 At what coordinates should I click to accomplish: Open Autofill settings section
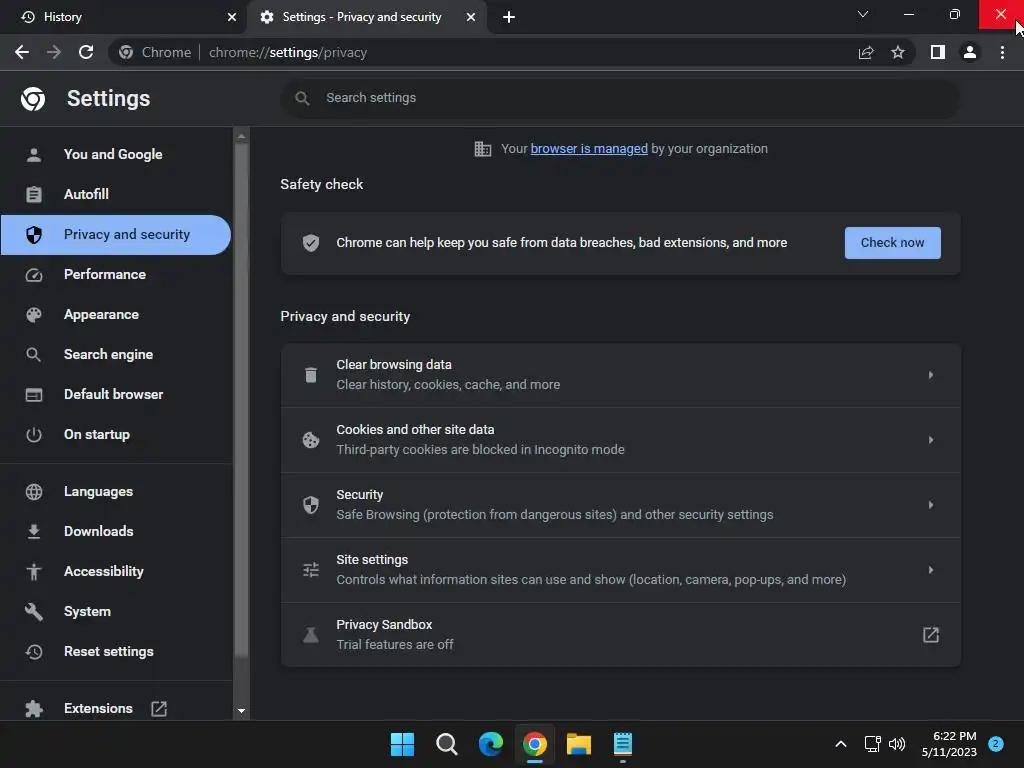(x=116, y=195)
